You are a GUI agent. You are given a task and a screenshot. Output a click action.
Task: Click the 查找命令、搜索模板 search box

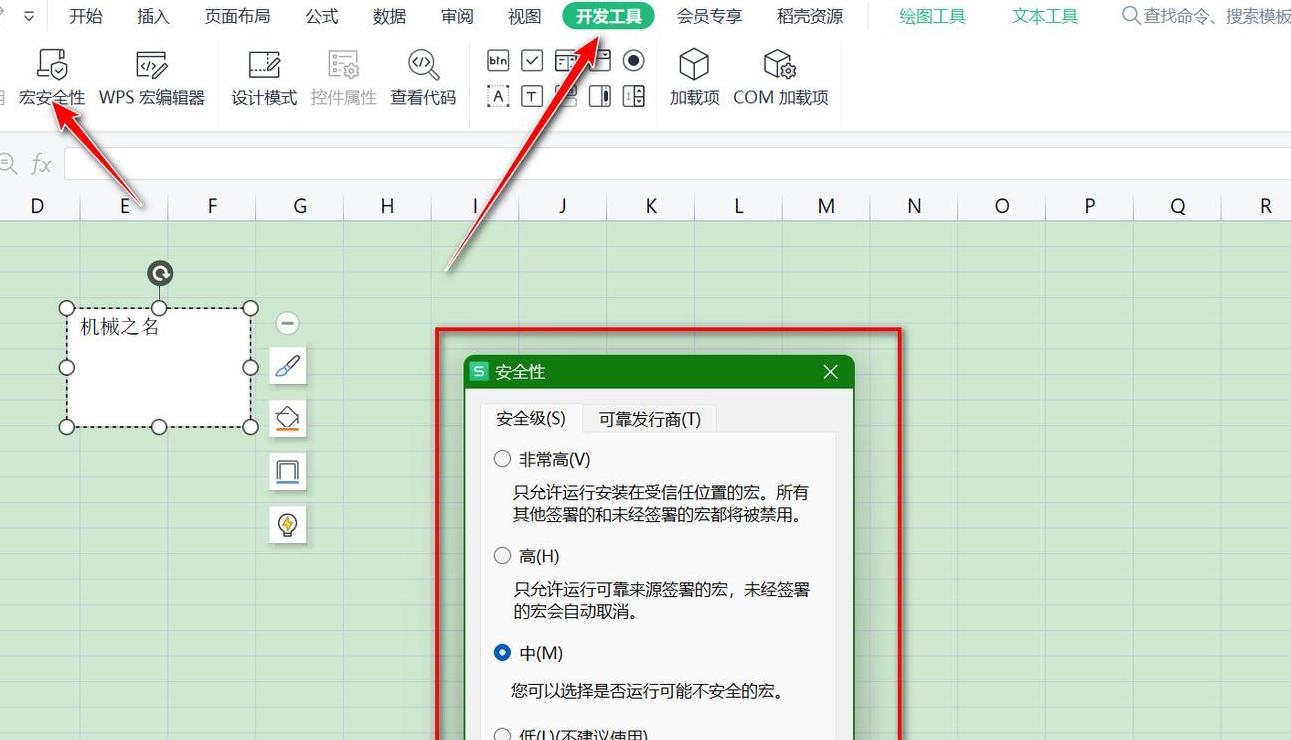point(1205,16)
